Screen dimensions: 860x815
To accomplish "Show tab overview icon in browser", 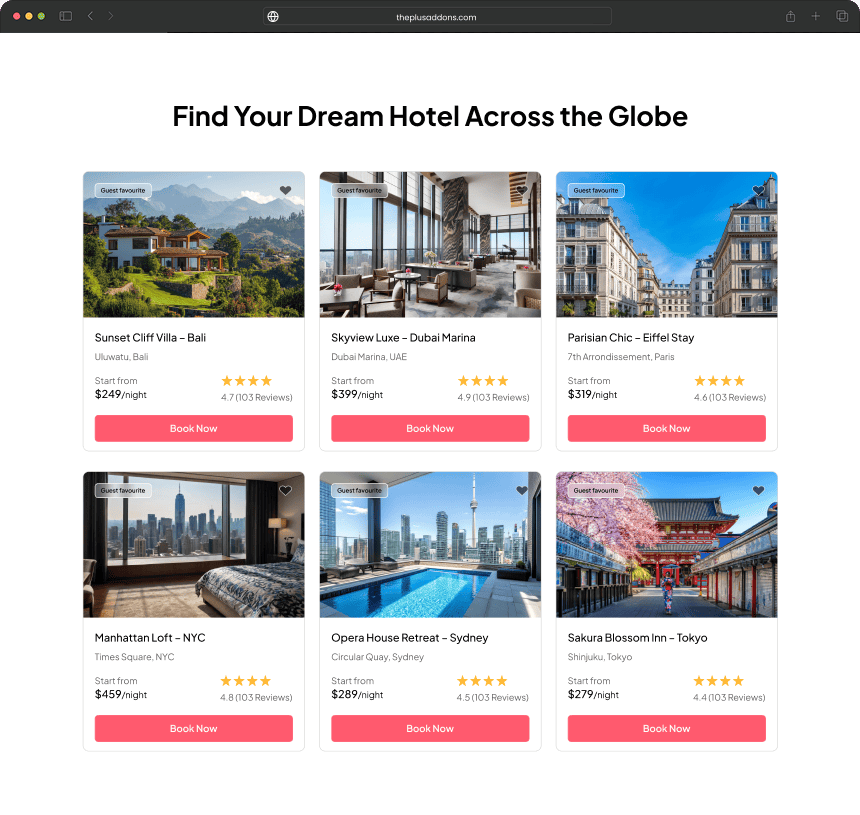I will click(x=842, y=16).
